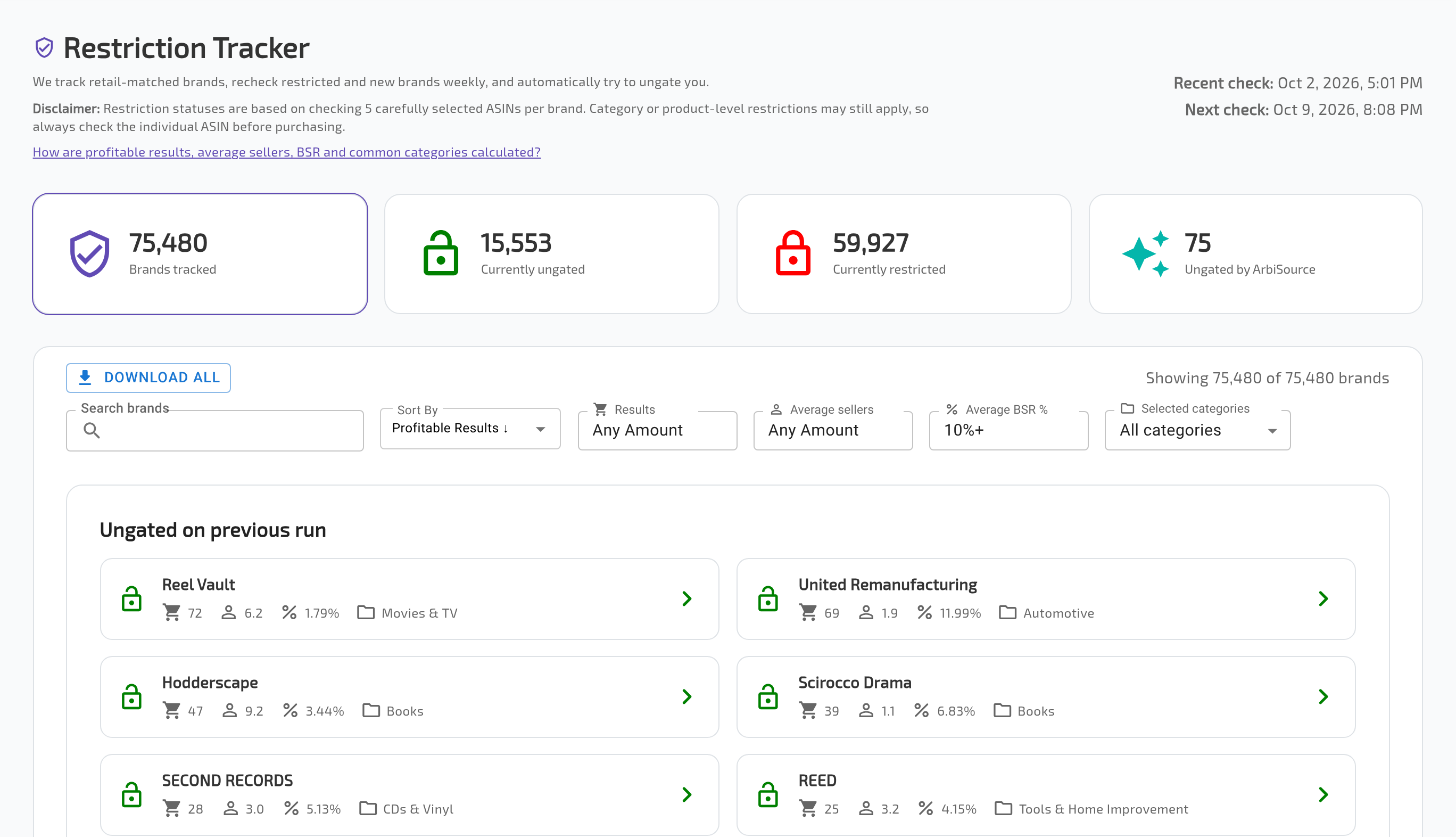The height and width of the screenshot is (837, 1456).
Task: Expand Scirocco Drama with its chevron arrow
Action: pos(1323,696)
